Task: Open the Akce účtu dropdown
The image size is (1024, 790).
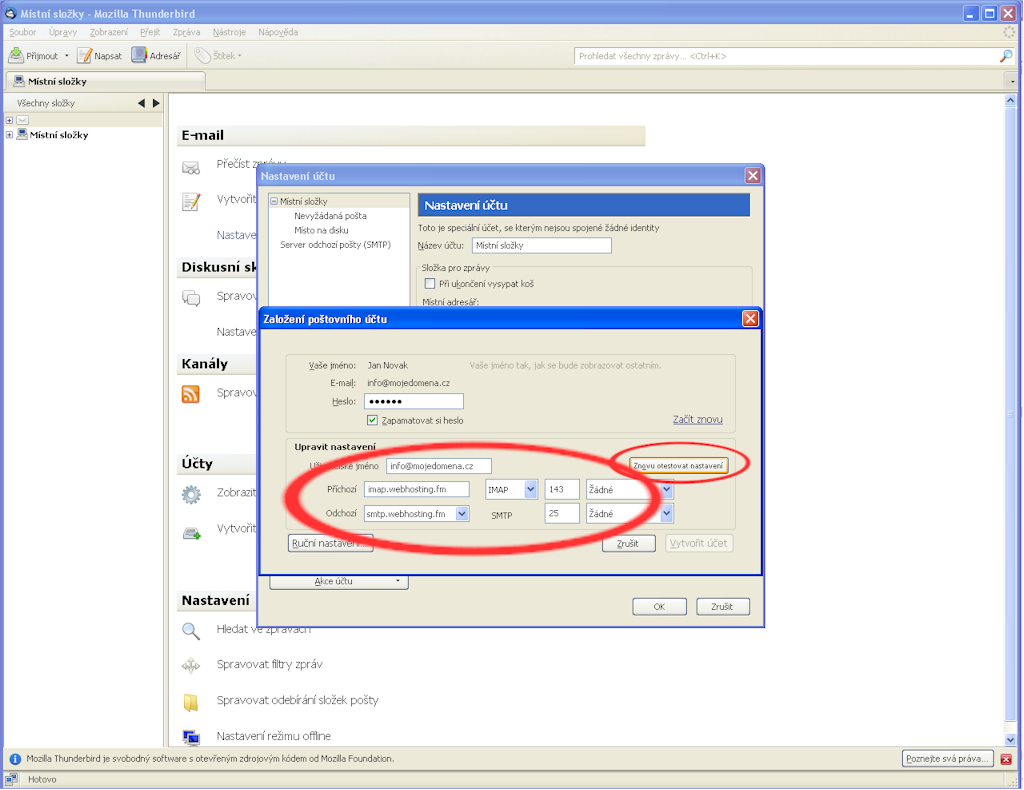Action: [339, 581]
